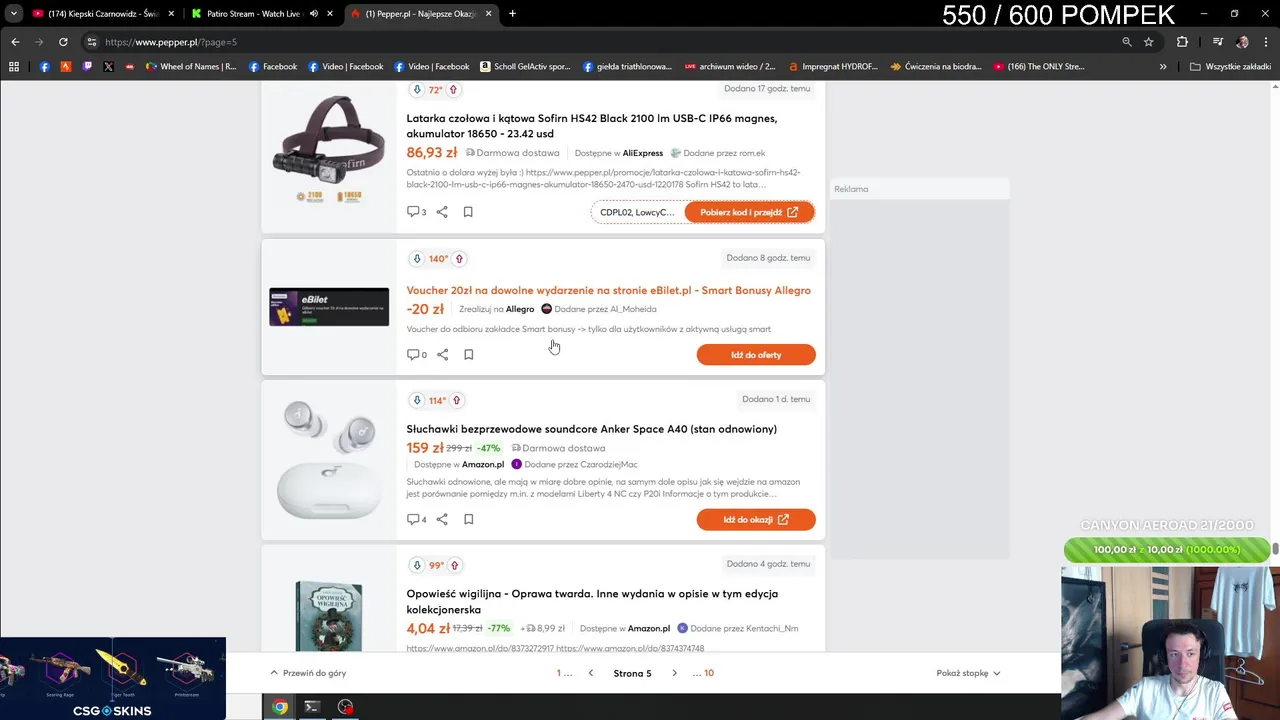This screenshot has height=720, width=1280.
Task: Expand hidden bookmarks with chevron
Action: coord(1163,67)
